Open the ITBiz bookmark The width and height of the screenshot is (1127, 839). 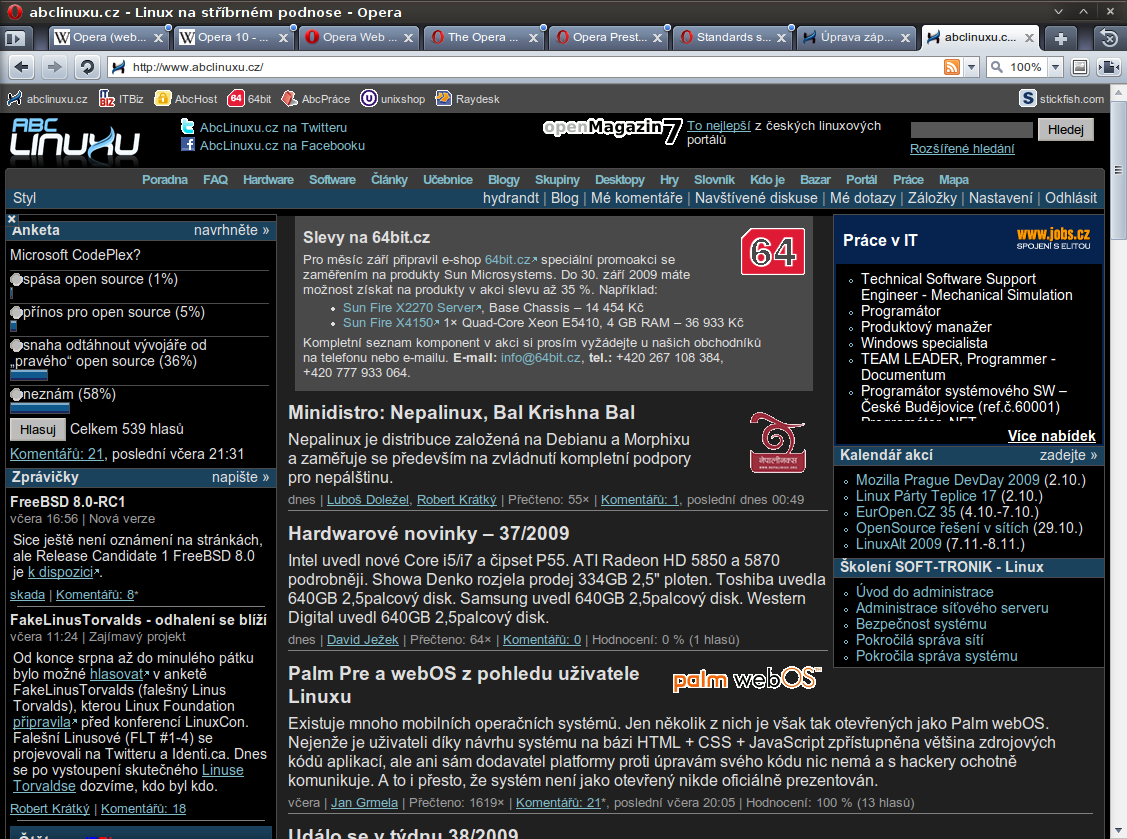pos(121,99)
